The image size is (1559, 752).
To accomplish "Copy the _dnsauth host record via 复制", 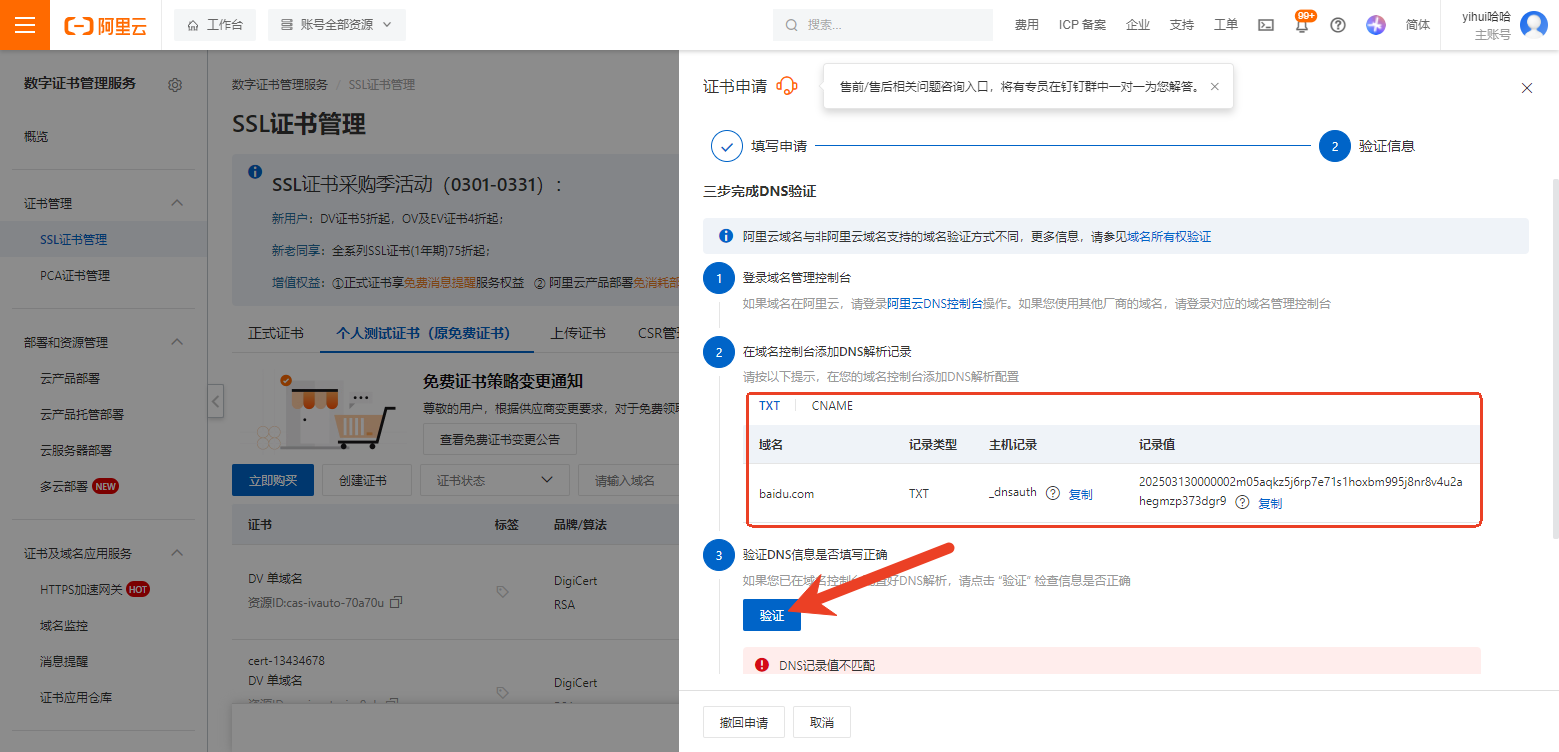I will 1081,494.
